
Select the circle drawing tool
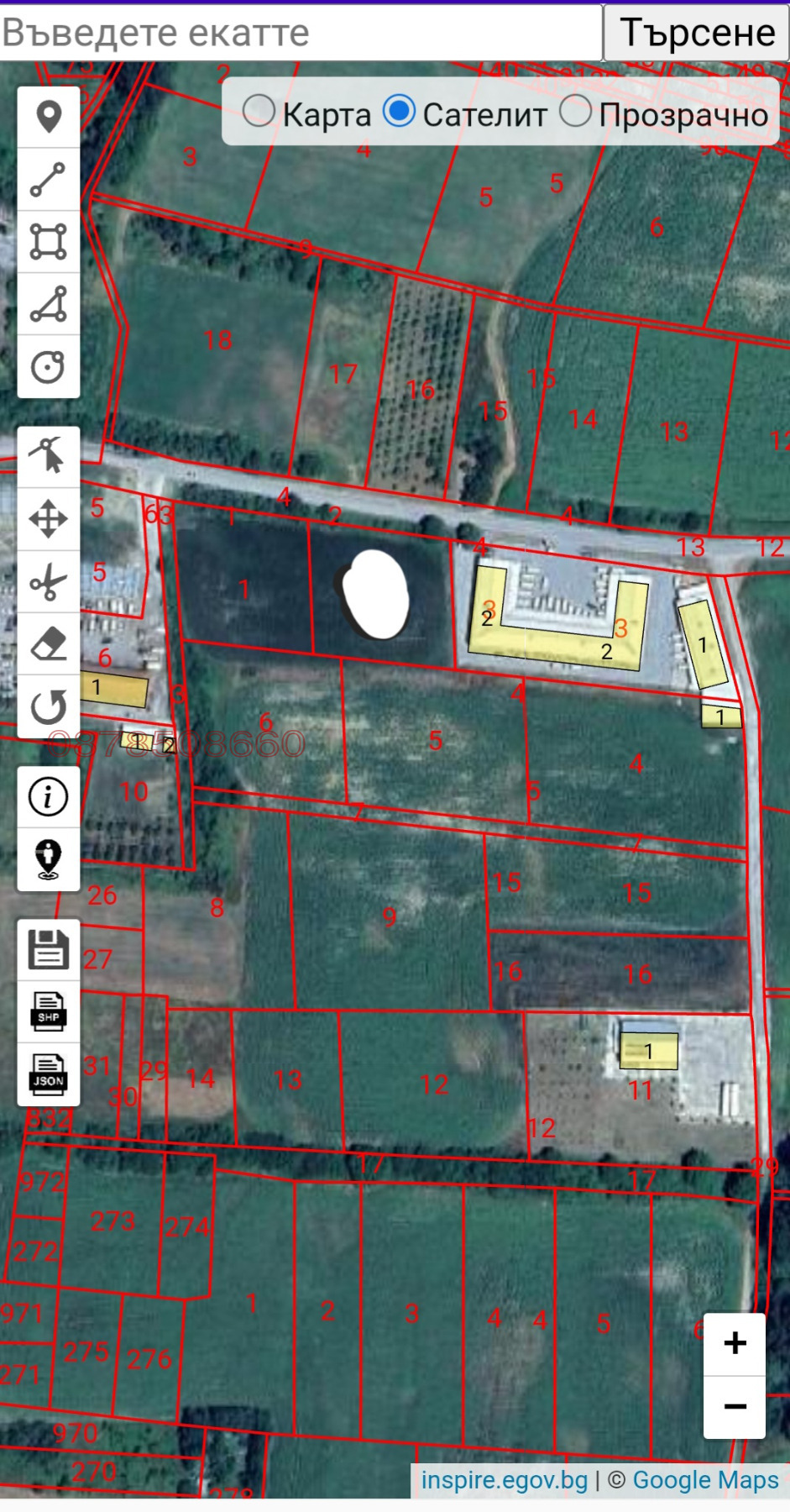pos(49,367)
